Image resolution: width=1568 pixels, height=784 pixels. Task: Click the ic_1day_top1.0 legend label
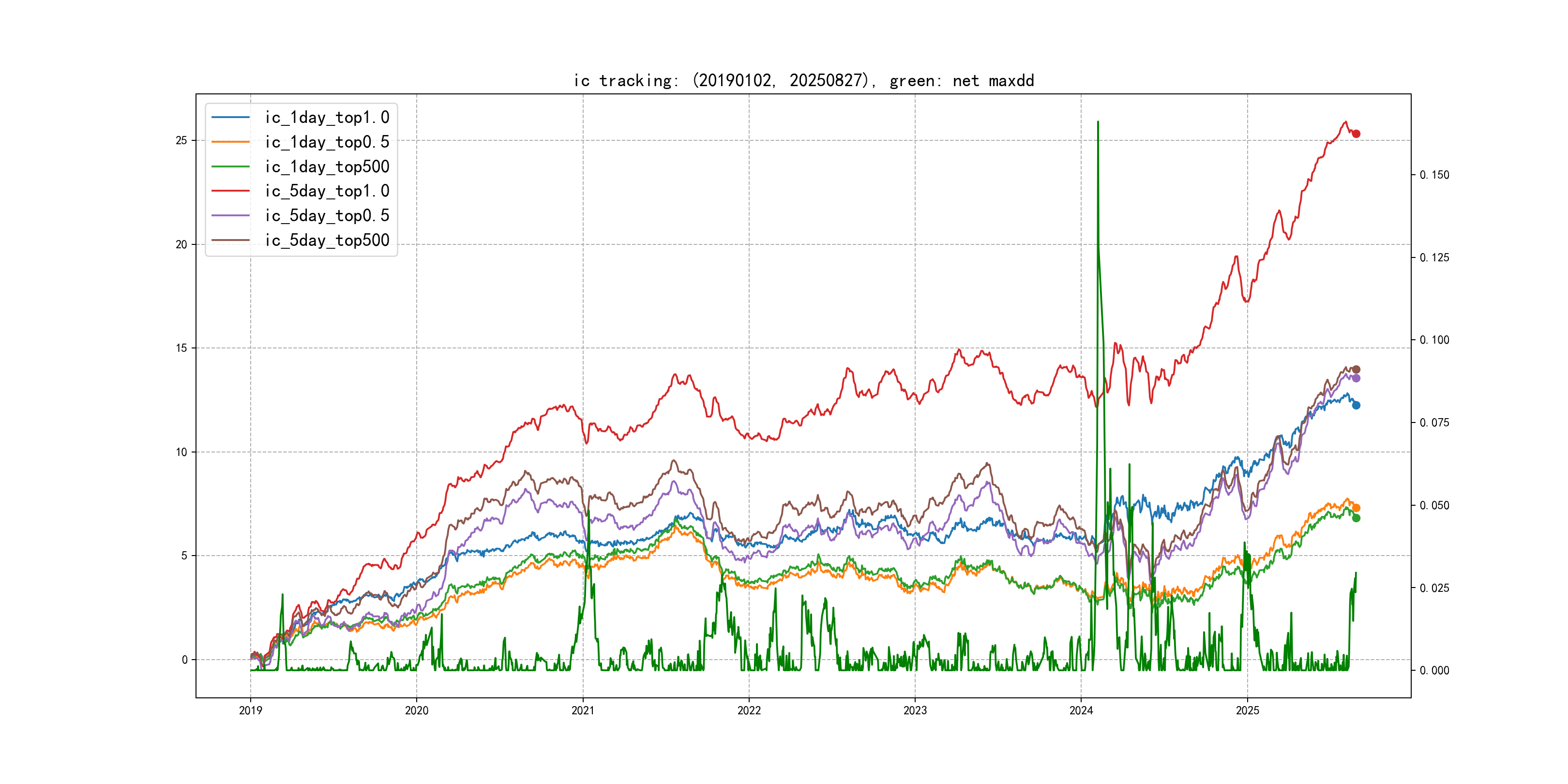tap(327, 118)
